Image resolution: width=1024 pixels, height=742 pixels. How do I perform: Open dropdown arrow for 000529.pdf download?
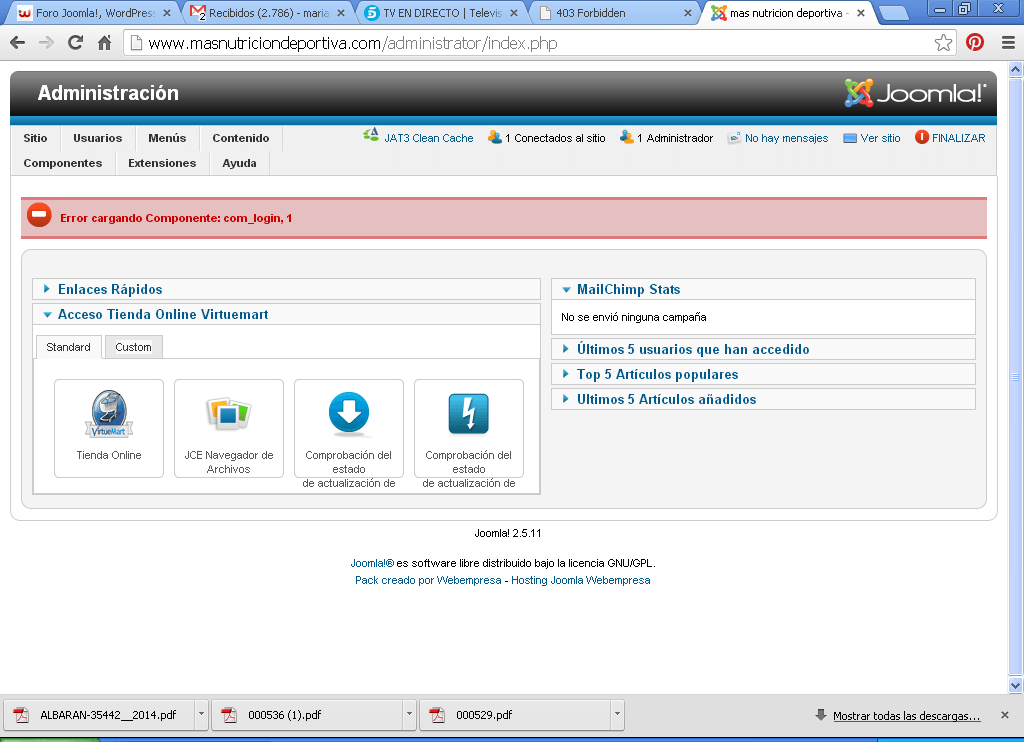coord(617,715)
